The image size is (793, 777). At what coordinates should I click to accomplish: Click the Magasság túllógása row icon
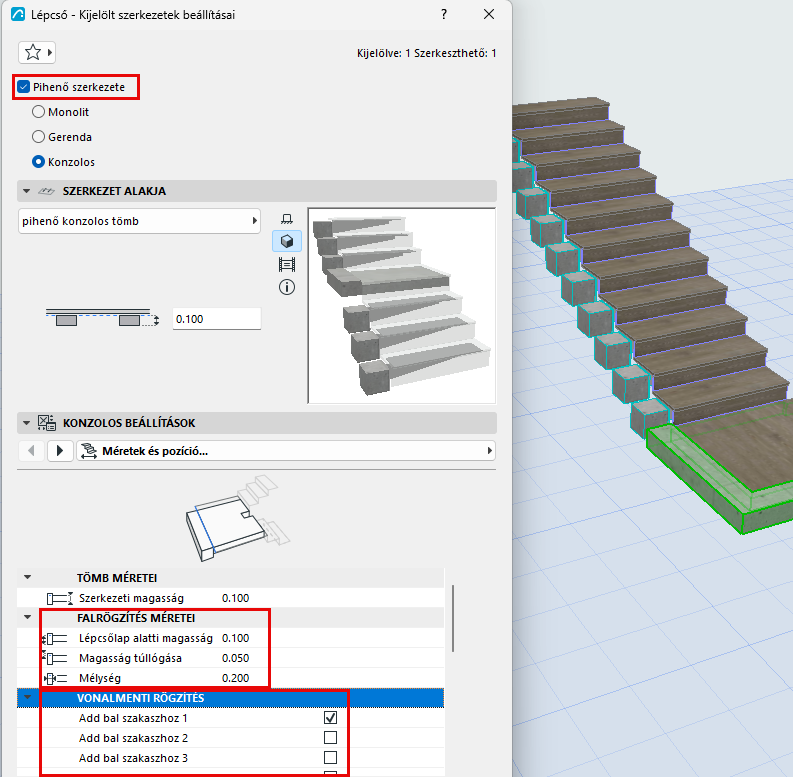(x=55, y=658)
